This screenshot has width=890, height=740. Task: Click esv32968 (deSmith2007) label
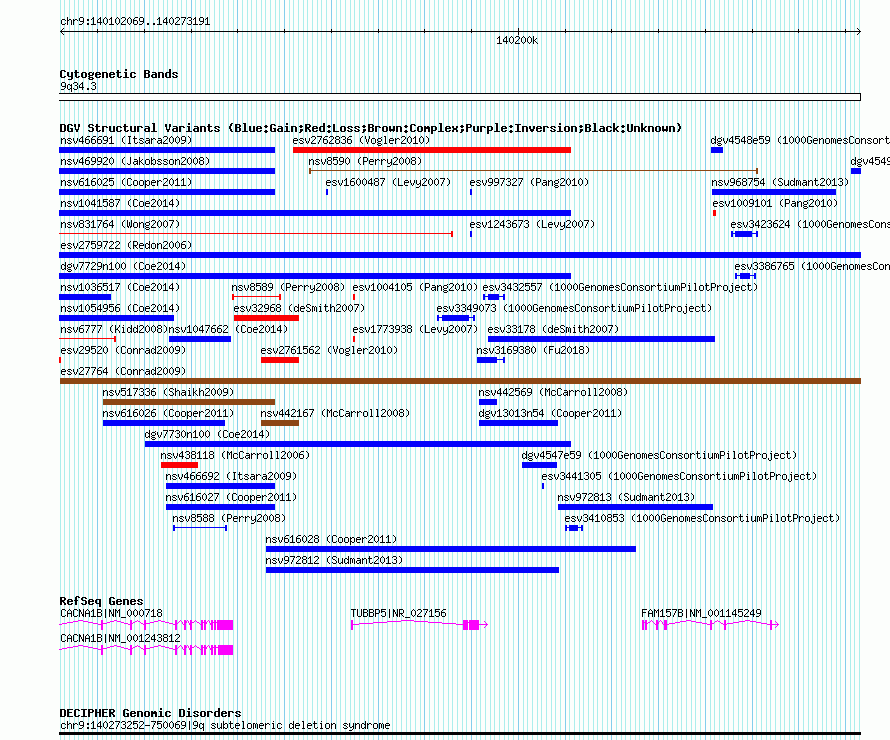(x=299, y=308)
